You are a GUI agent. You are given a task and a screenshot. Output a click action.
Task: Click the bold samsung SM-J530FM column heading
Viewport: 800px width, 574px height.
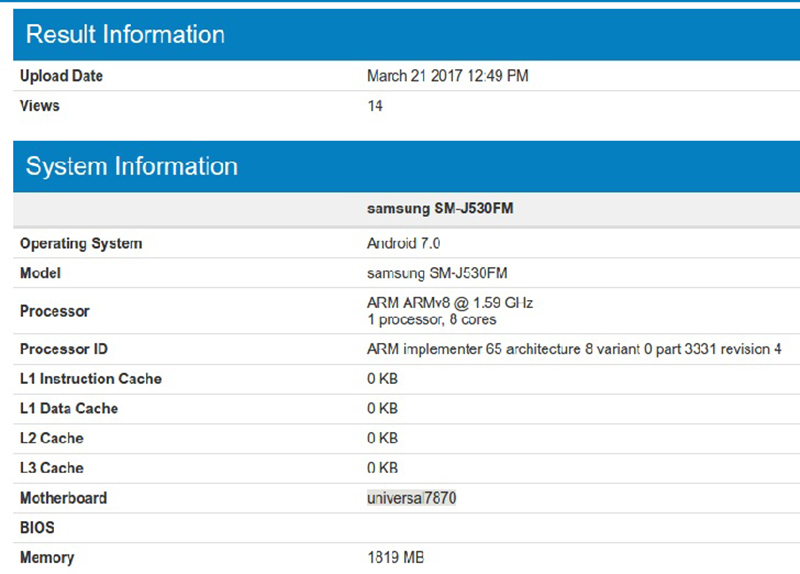441,209
